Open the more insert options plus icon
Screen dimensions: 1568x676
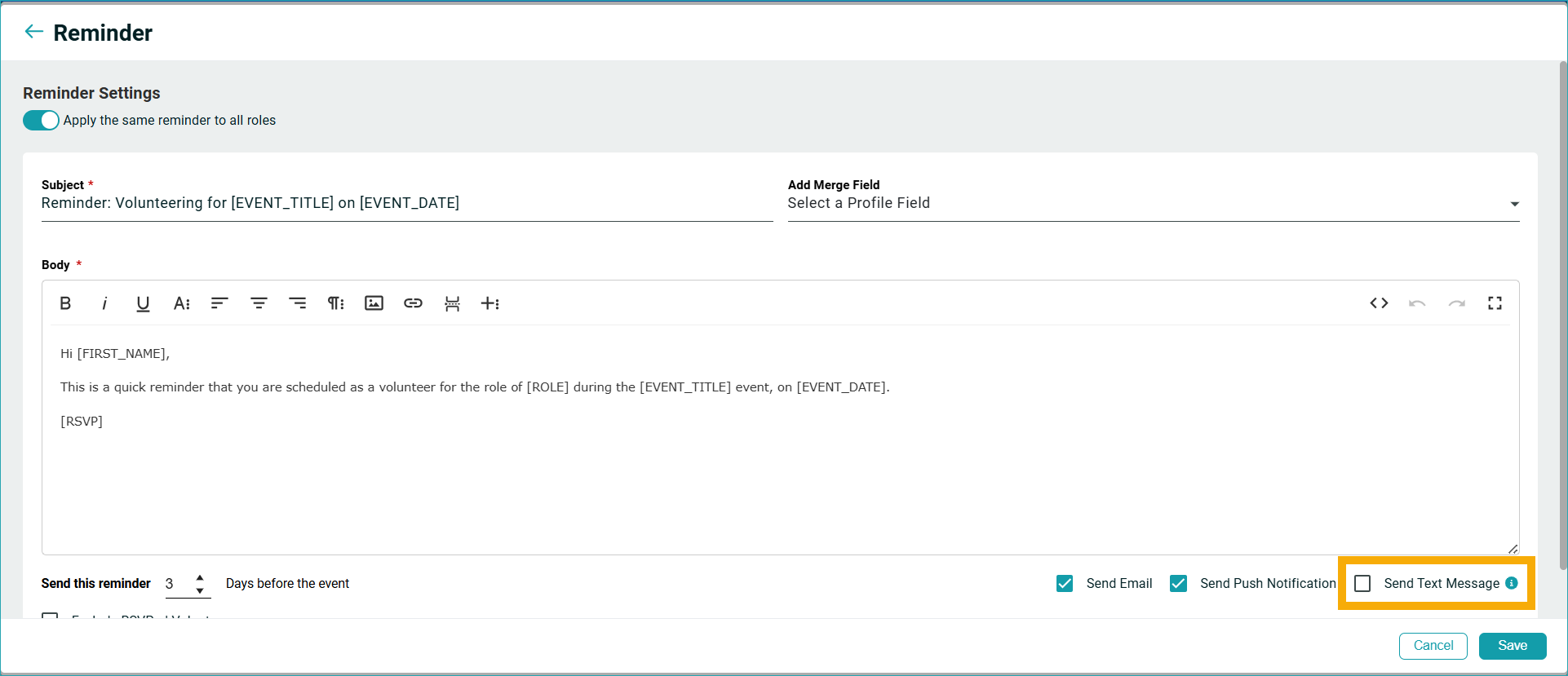coord(490,303)
